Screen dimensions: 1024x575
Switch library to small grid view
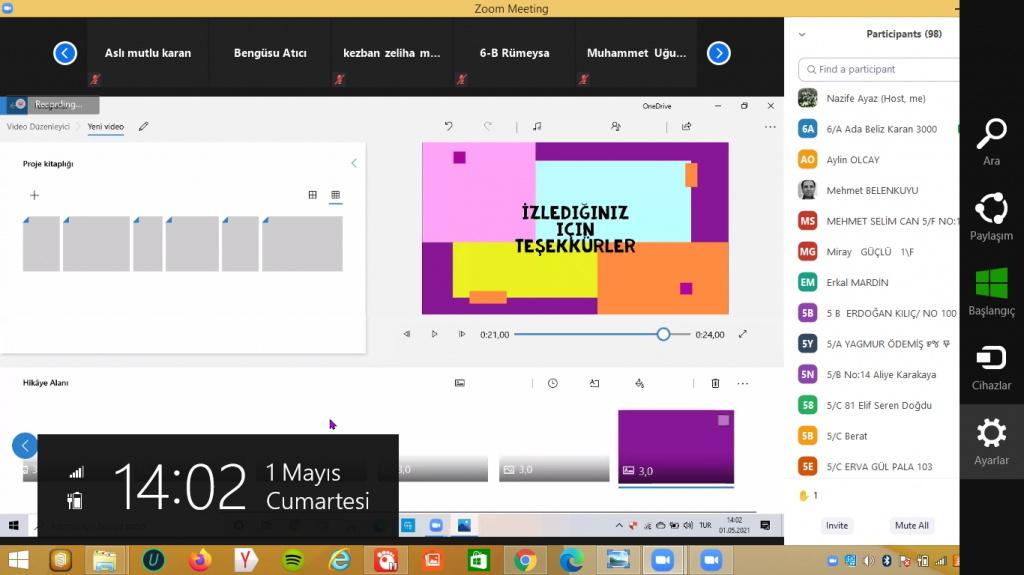click(335, 195)
